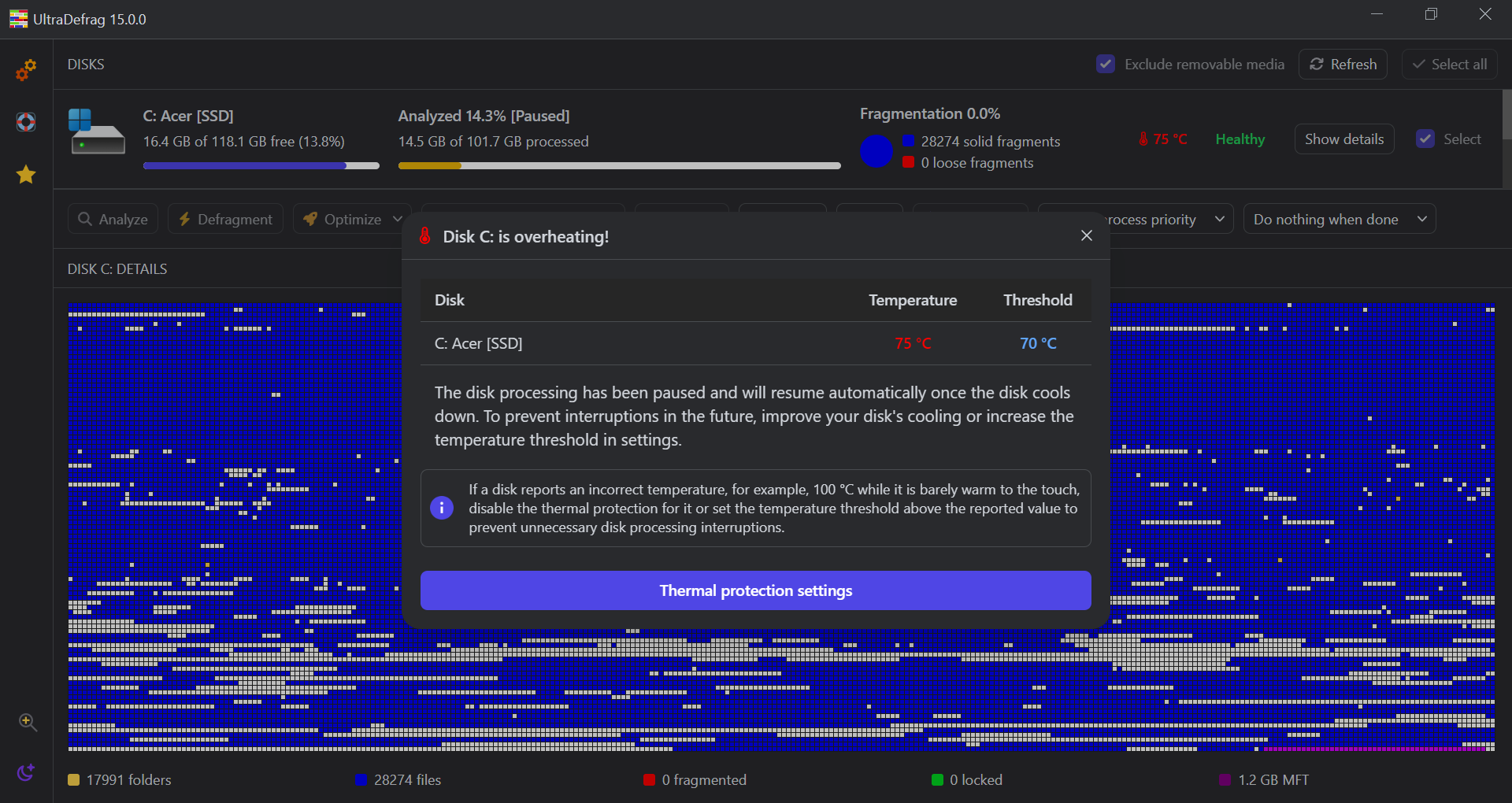Click the magnifier zoom icon in sidebar

[28, 722]
